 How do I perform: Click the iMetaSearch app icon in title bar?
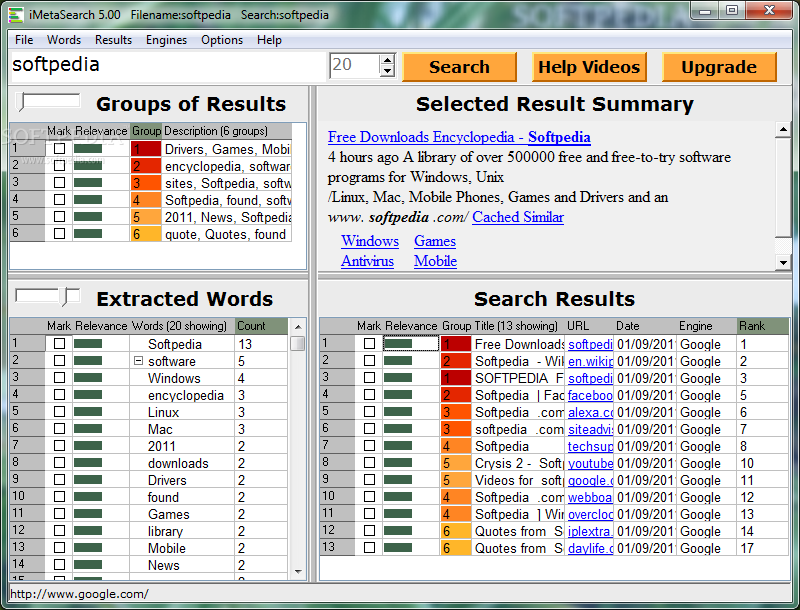click(x=16, y=15)
